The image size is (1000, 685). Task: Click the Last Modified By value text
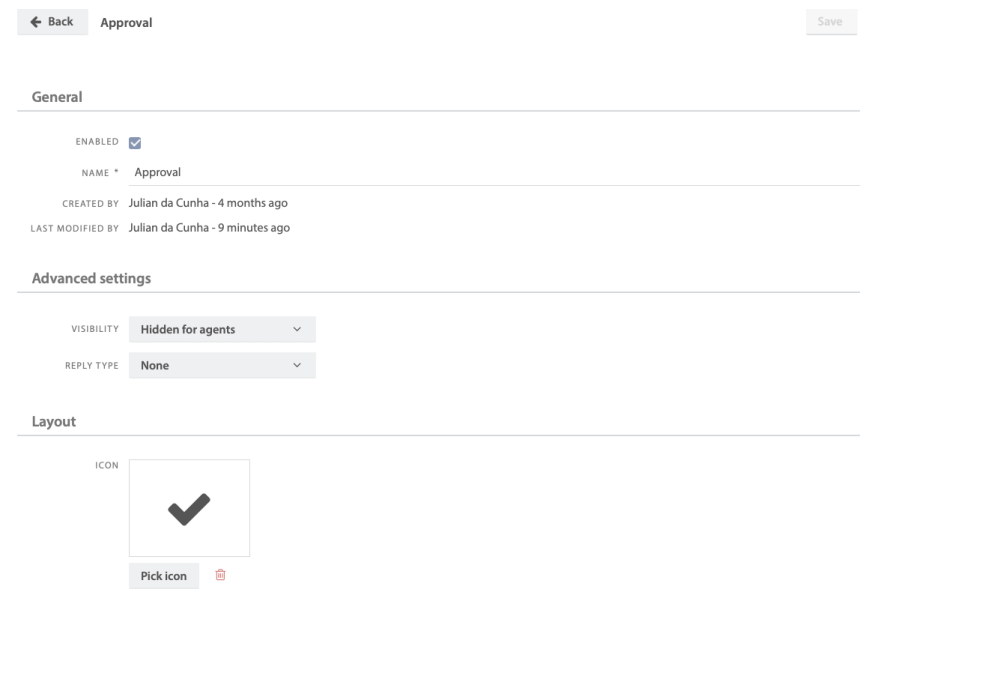coord(209,228)
